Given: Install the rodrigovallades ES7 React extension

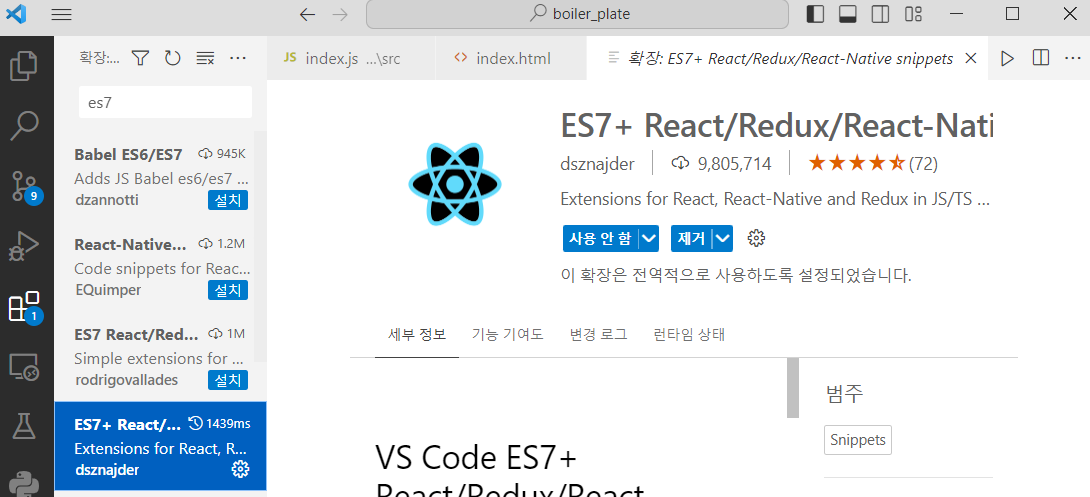Looking at the screenshot, I should 228,380.
